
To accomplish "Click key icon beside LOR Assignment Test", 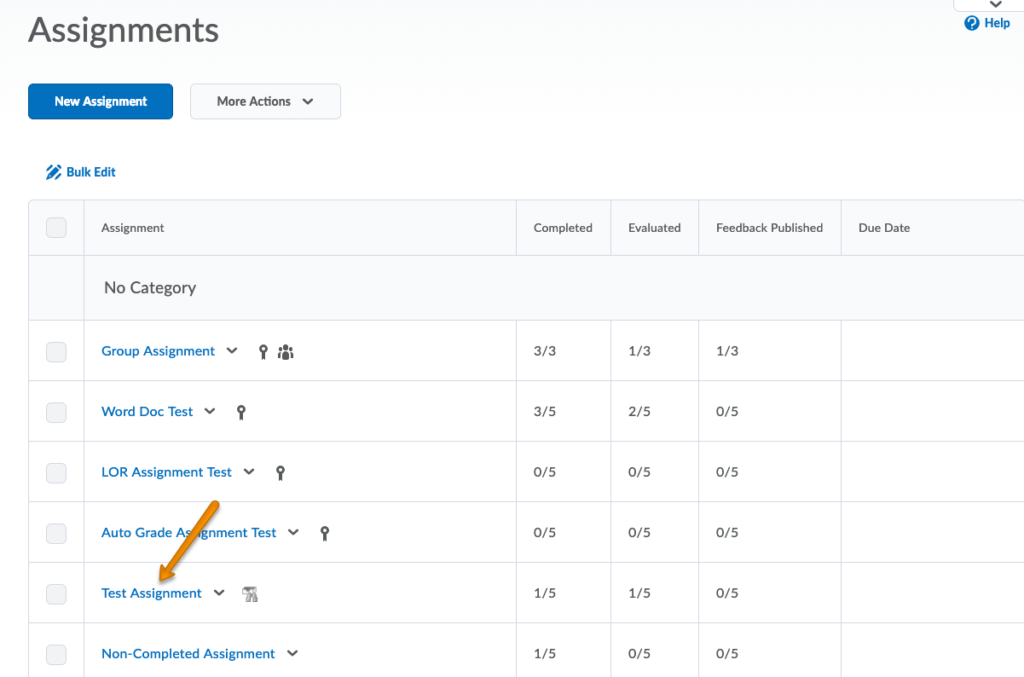I will [281, 472].
